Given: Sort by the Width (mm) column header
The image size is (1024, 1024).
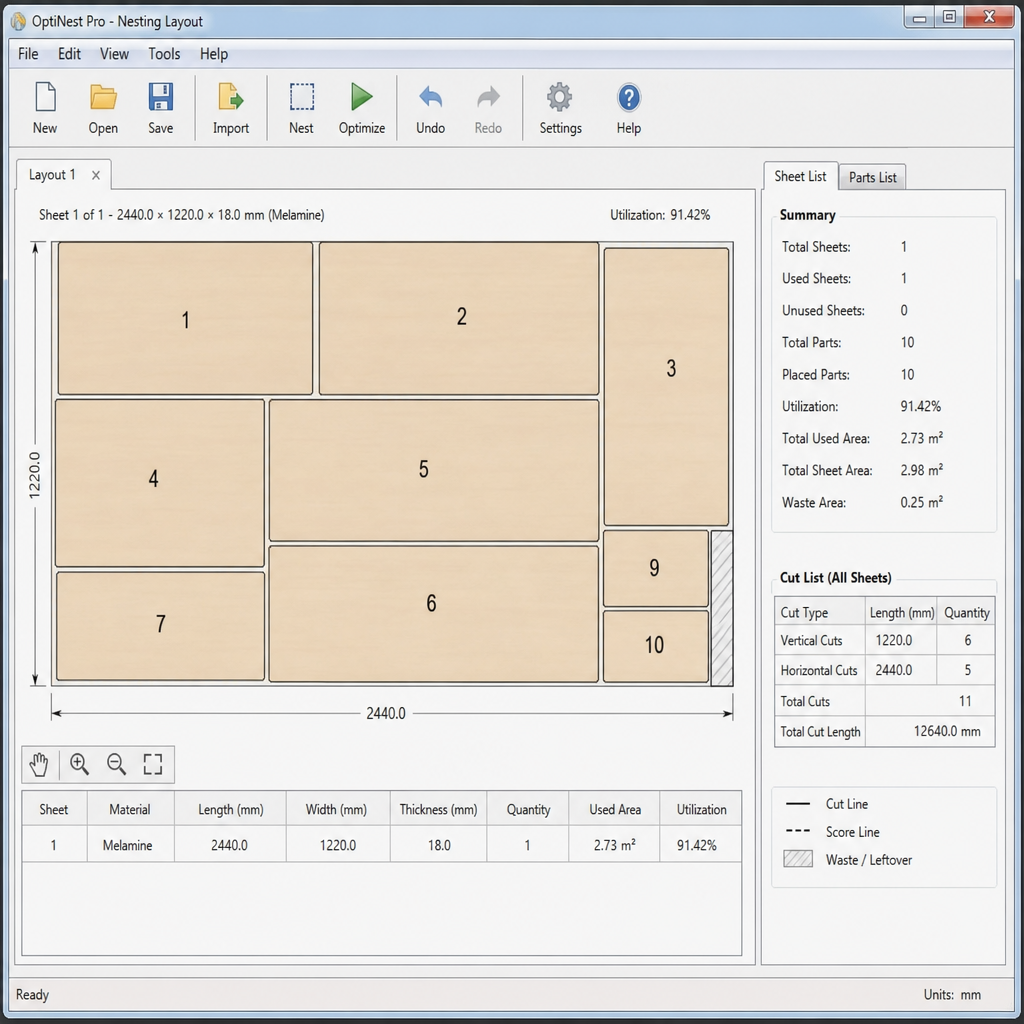Looking at the screenshot, I should tap(336, 809).
